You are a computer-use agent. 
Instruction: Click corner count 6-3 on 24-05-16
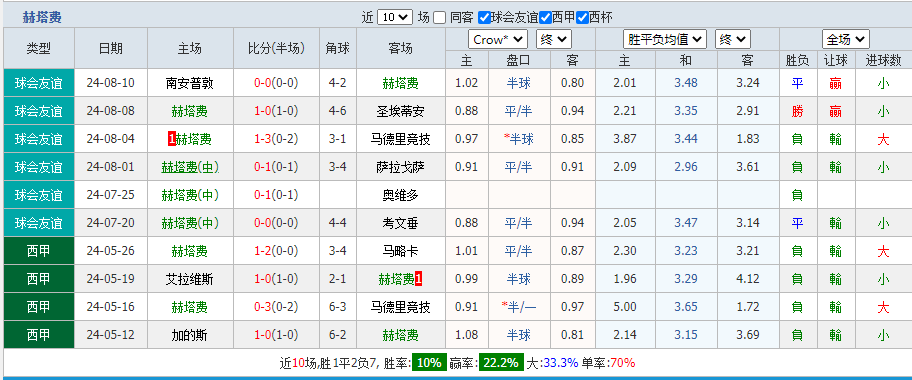pyautogui.click(x=338, y=307)
